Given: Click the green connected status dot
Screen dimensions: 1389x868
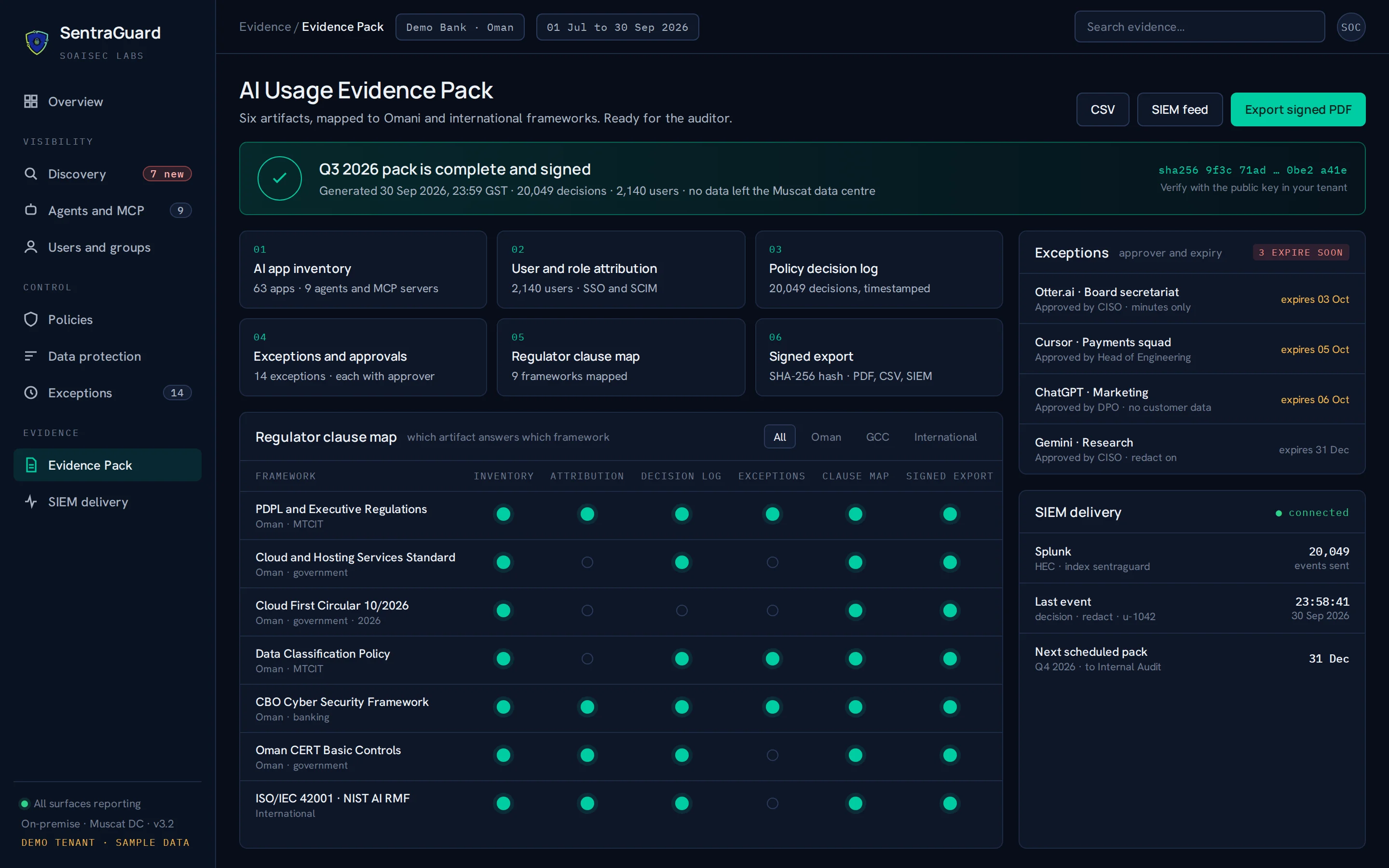Looking at the screenshot, I should (1279, 513).
